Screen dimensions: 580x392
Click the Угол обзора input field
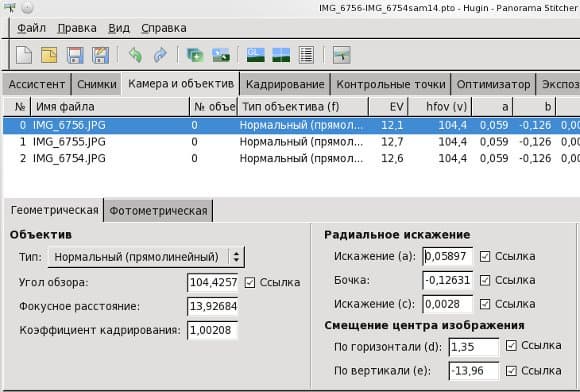(x=213, y=283)
